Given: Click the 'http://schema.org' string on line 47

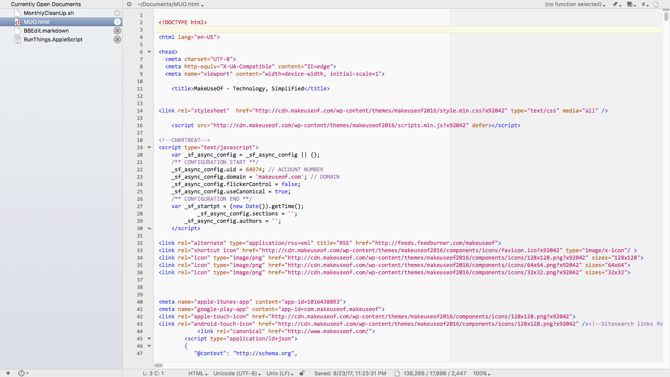Looking at the screenshot, I should [264, 353].
